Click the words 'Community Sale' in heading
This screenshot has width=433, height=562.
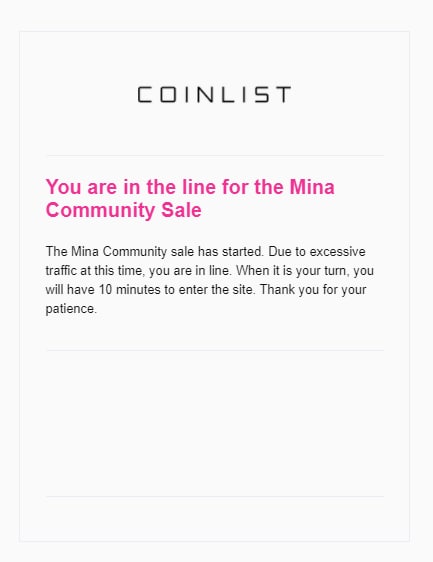pyautogui.click(x=123, y=210)
